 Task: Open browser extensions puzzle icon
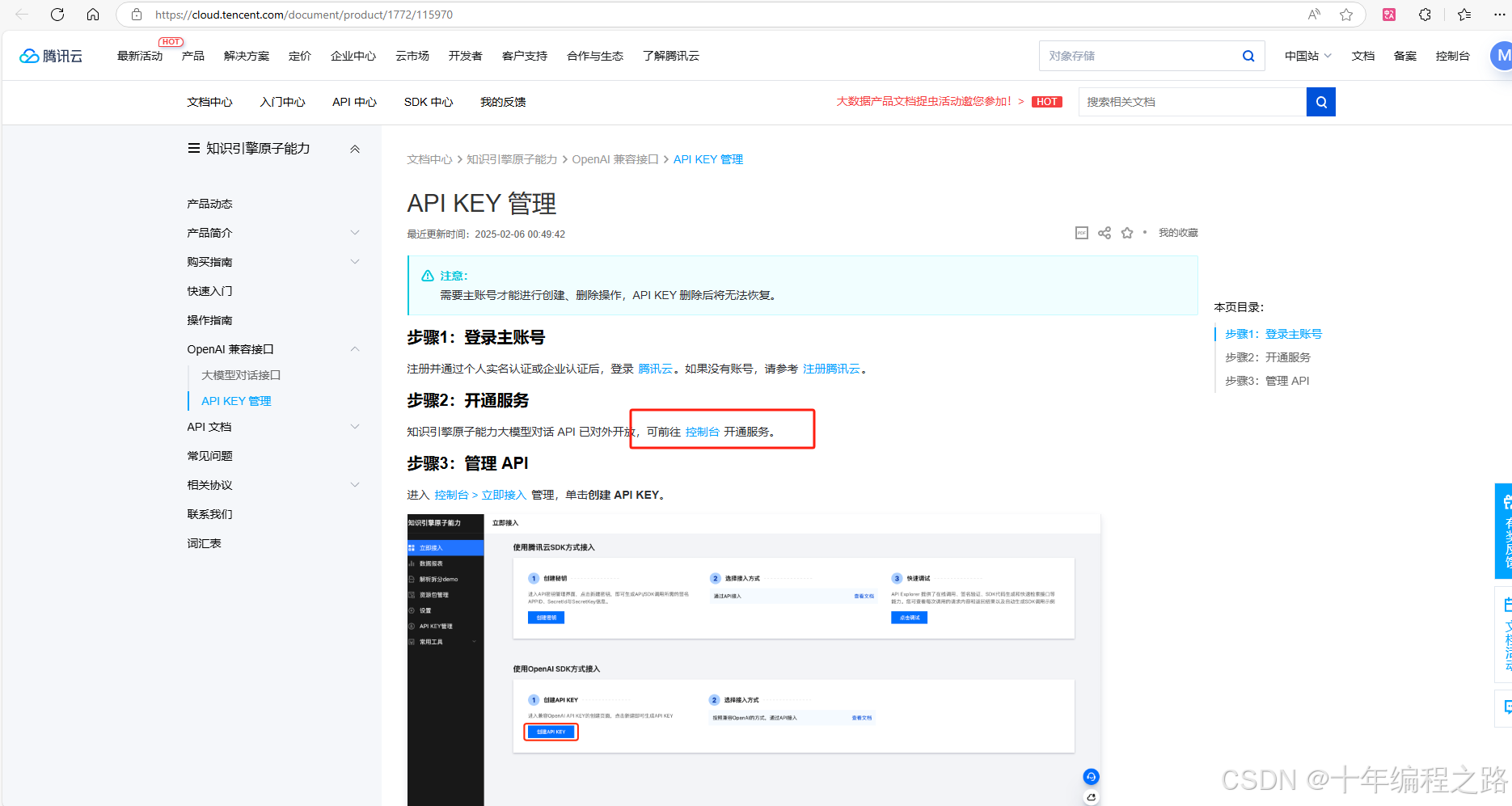click(1425, 15)
